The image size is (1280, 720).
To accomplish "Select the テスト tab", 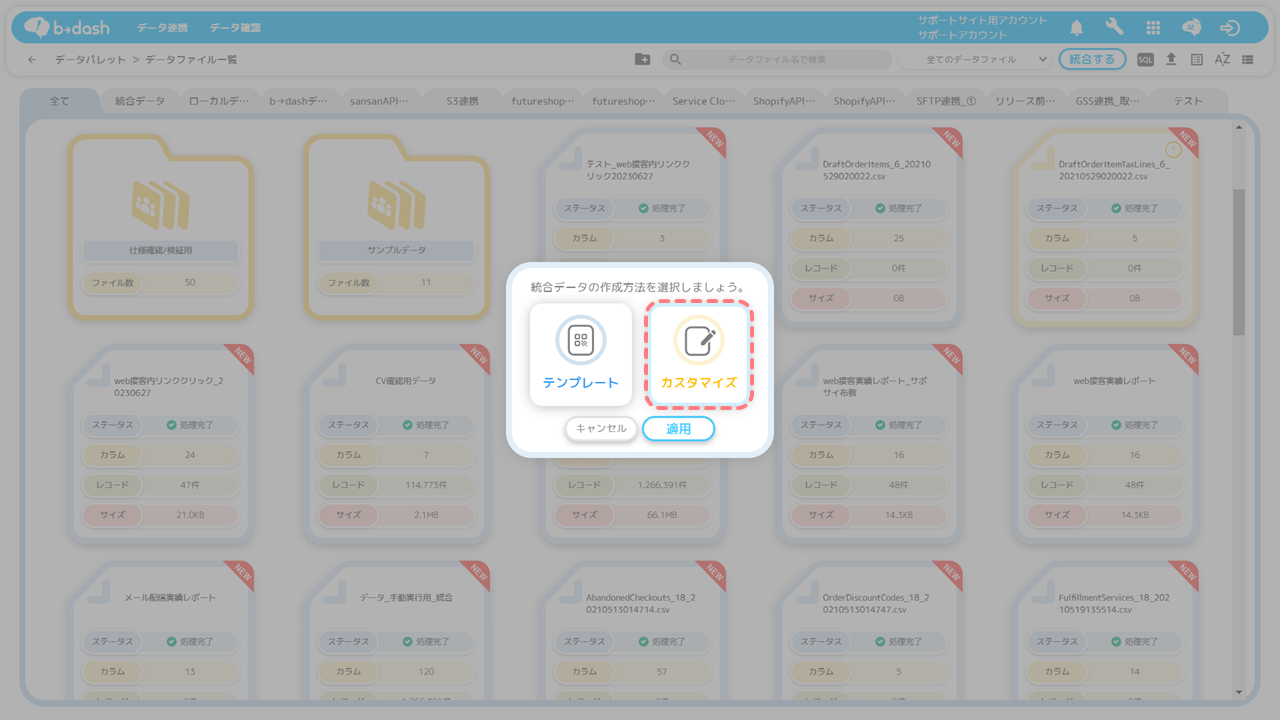I will [x=1188, y=101].
